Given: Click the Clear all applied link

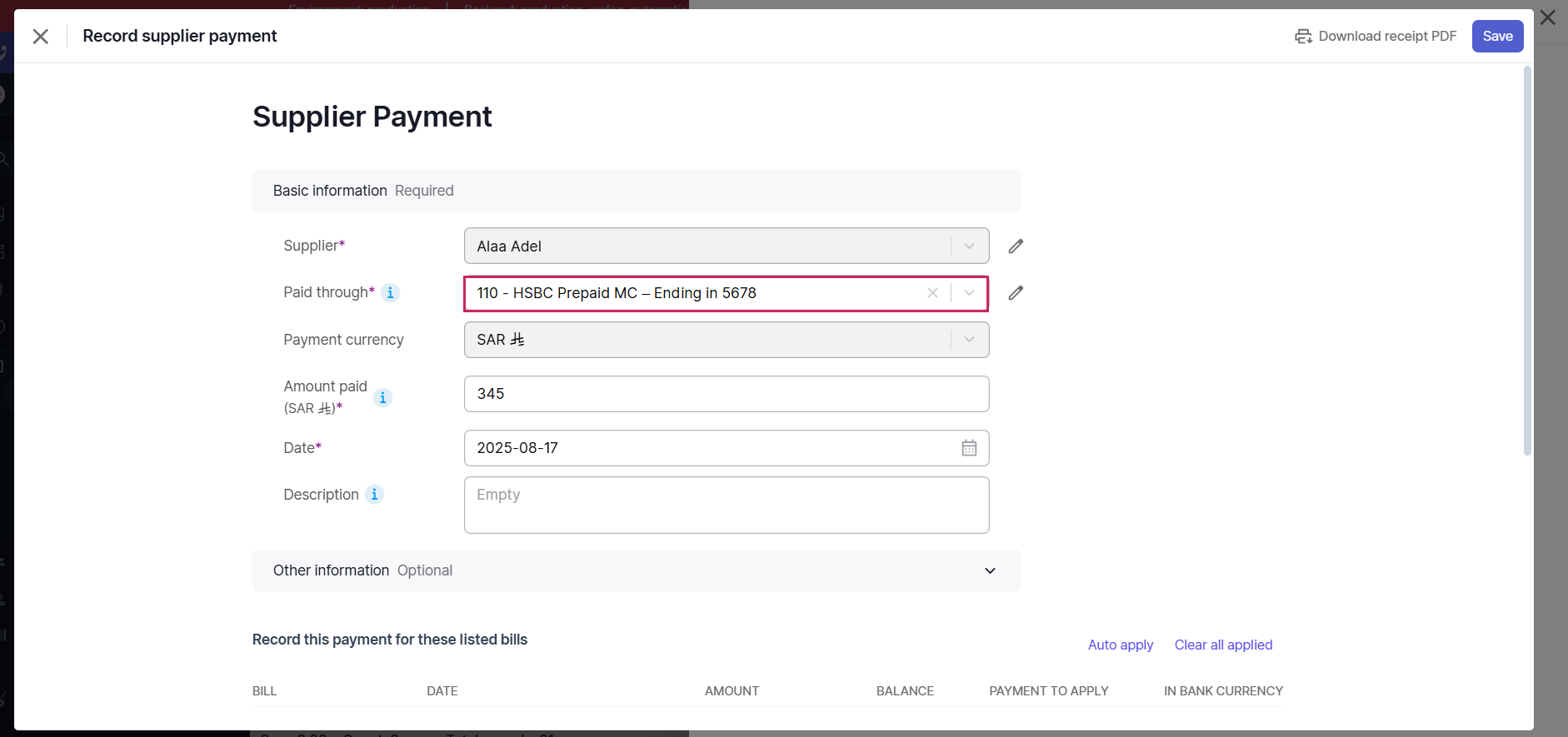Looking at the screenshot, I should pyautogui.click(x=1223, y=645).
